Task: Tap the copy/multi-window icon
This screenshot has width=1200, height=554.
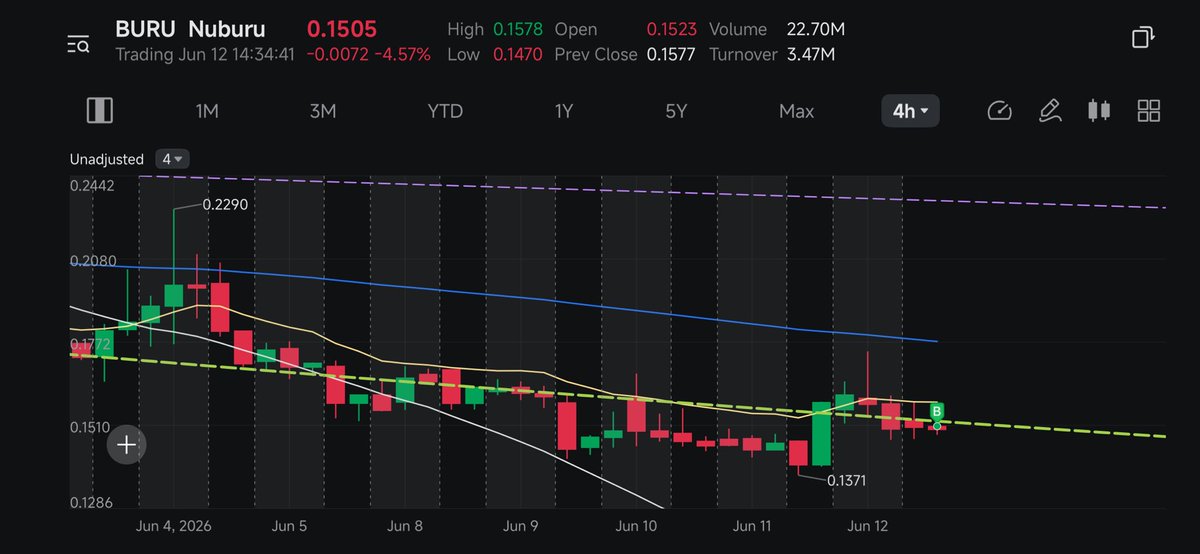Action: pos(1142,38)
